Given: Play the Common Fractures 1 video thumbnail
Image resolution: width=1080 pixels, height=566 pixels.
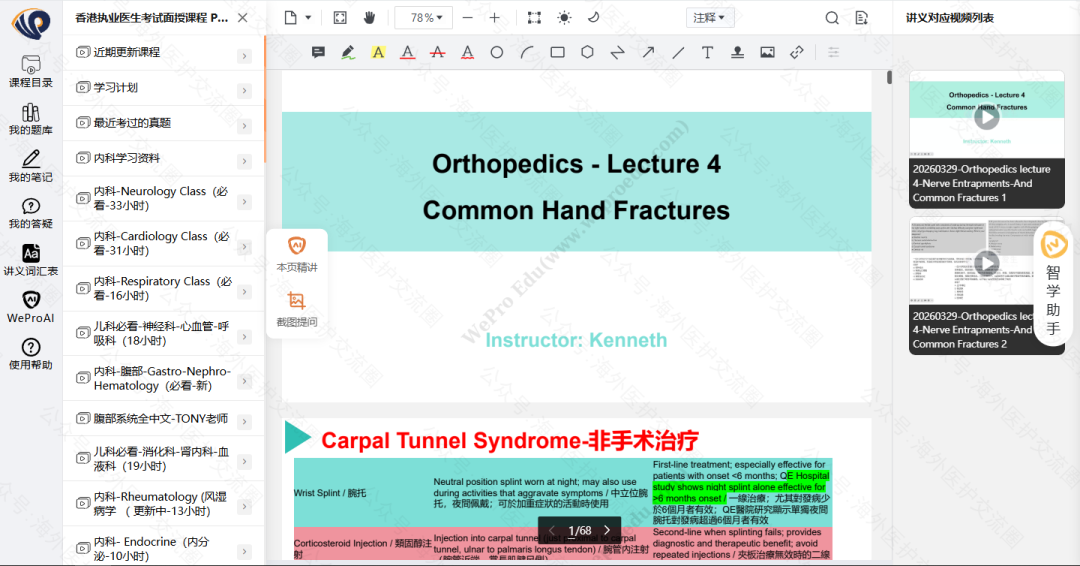Looking at the screenshot, I should pos(986,117).
